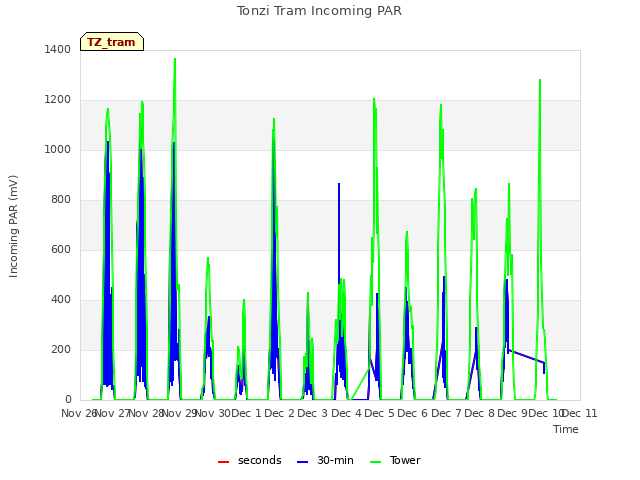640x480 pixels.
Task: Click the Dec 8 x-axis tick label
Action: point(479,413)
